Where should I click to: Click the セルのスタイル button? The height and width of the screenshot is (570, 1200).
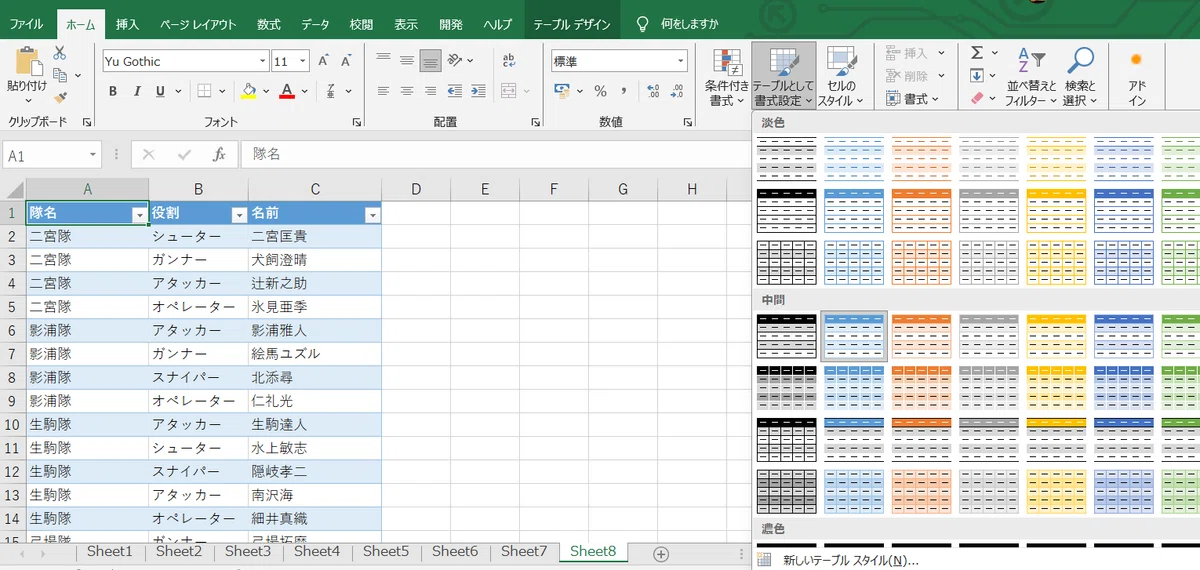[x=841, y=78]
